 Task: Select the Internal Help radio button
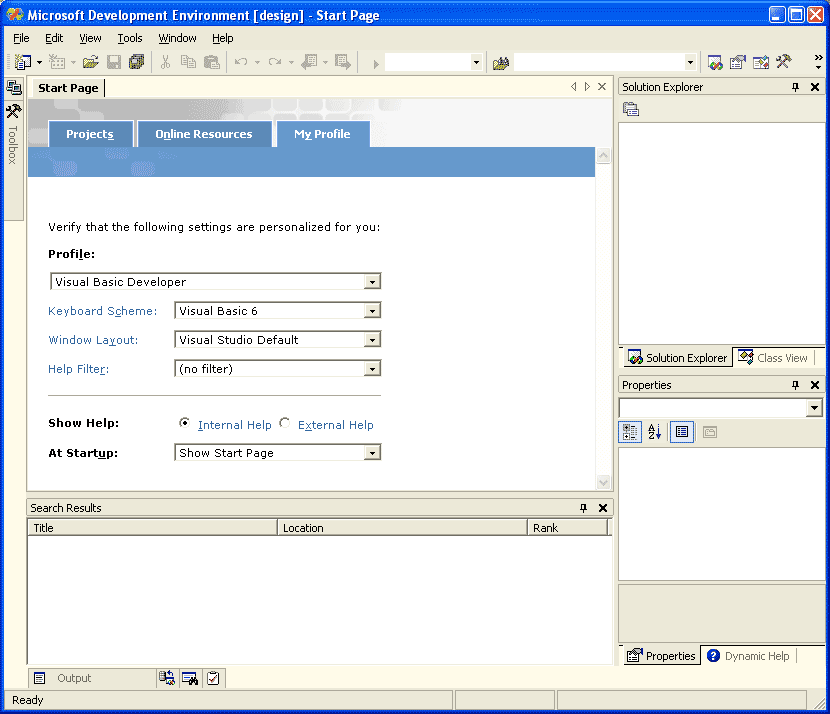tap(184, 423)
